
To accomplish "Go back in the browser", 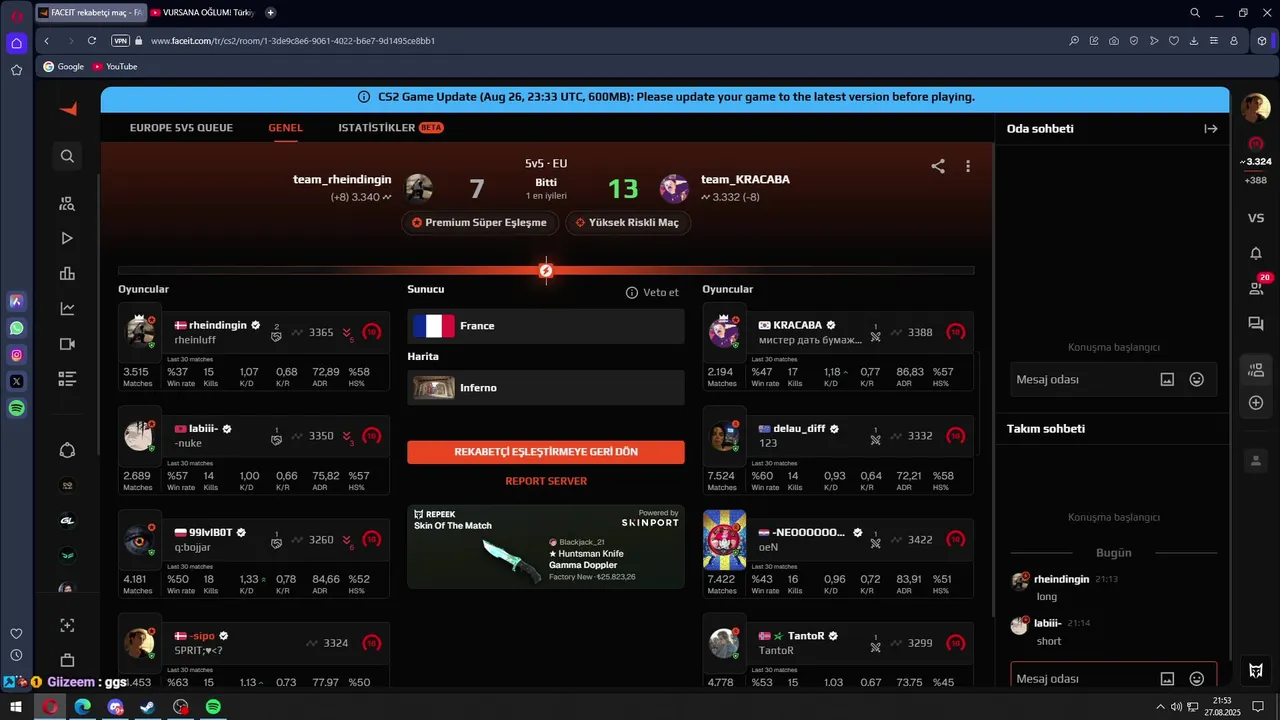I will coord(47,41).
